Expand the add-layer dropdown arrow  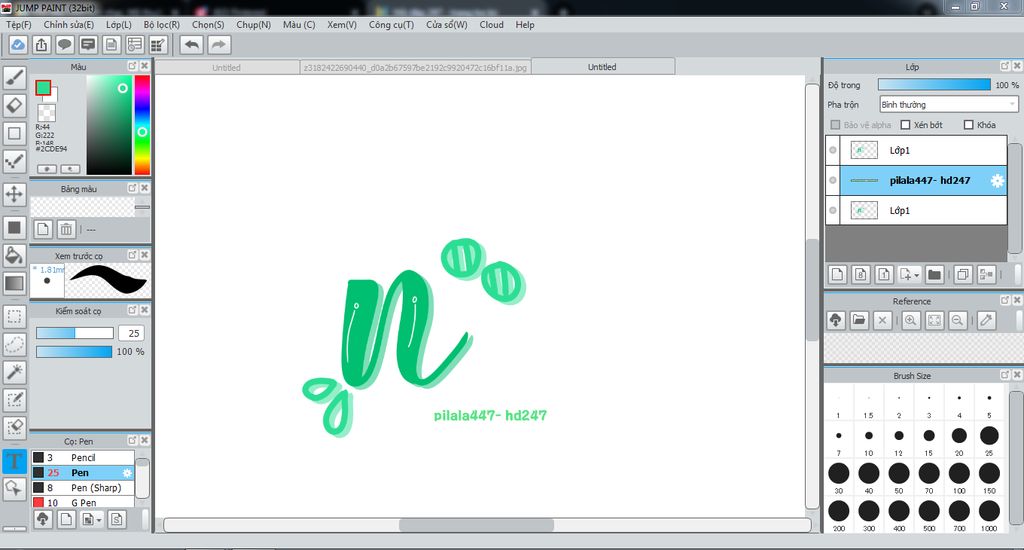pos(916,275)
